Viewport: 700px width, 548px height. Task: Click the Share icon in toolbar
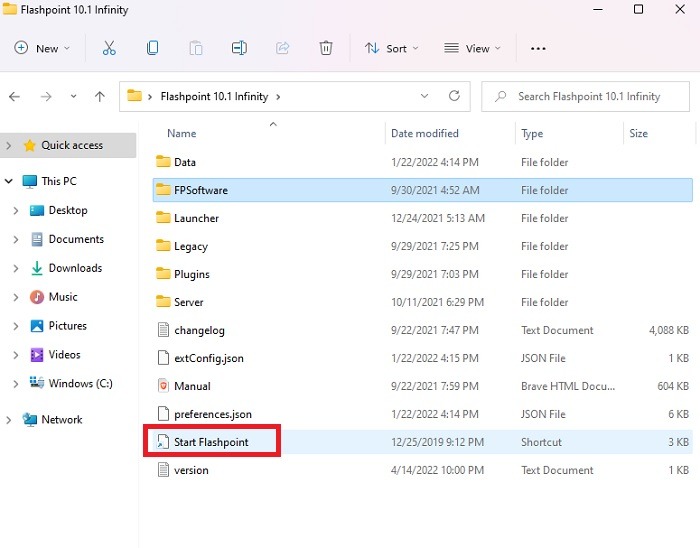coord(282,48)
